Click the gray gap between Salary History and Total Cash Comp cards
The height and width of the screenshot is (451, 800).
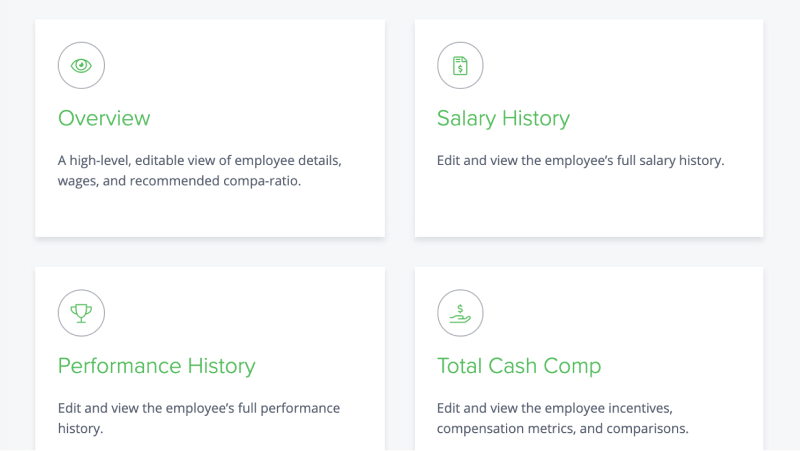(589, 252)
